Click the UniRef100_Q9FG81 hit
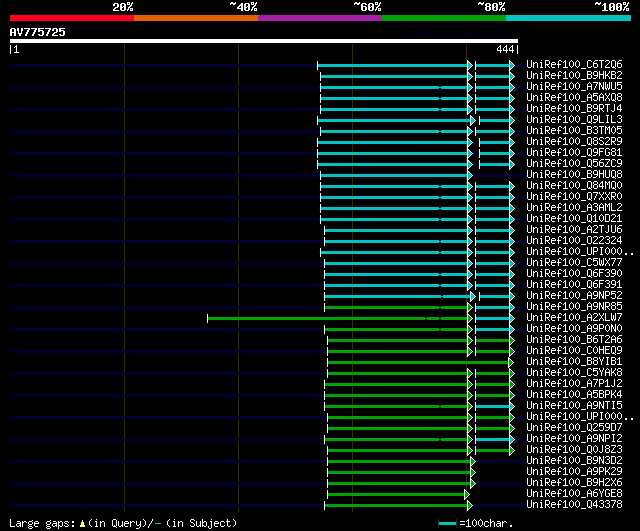Viewport: 640px width, 531px height. click(x=574, y=153)
